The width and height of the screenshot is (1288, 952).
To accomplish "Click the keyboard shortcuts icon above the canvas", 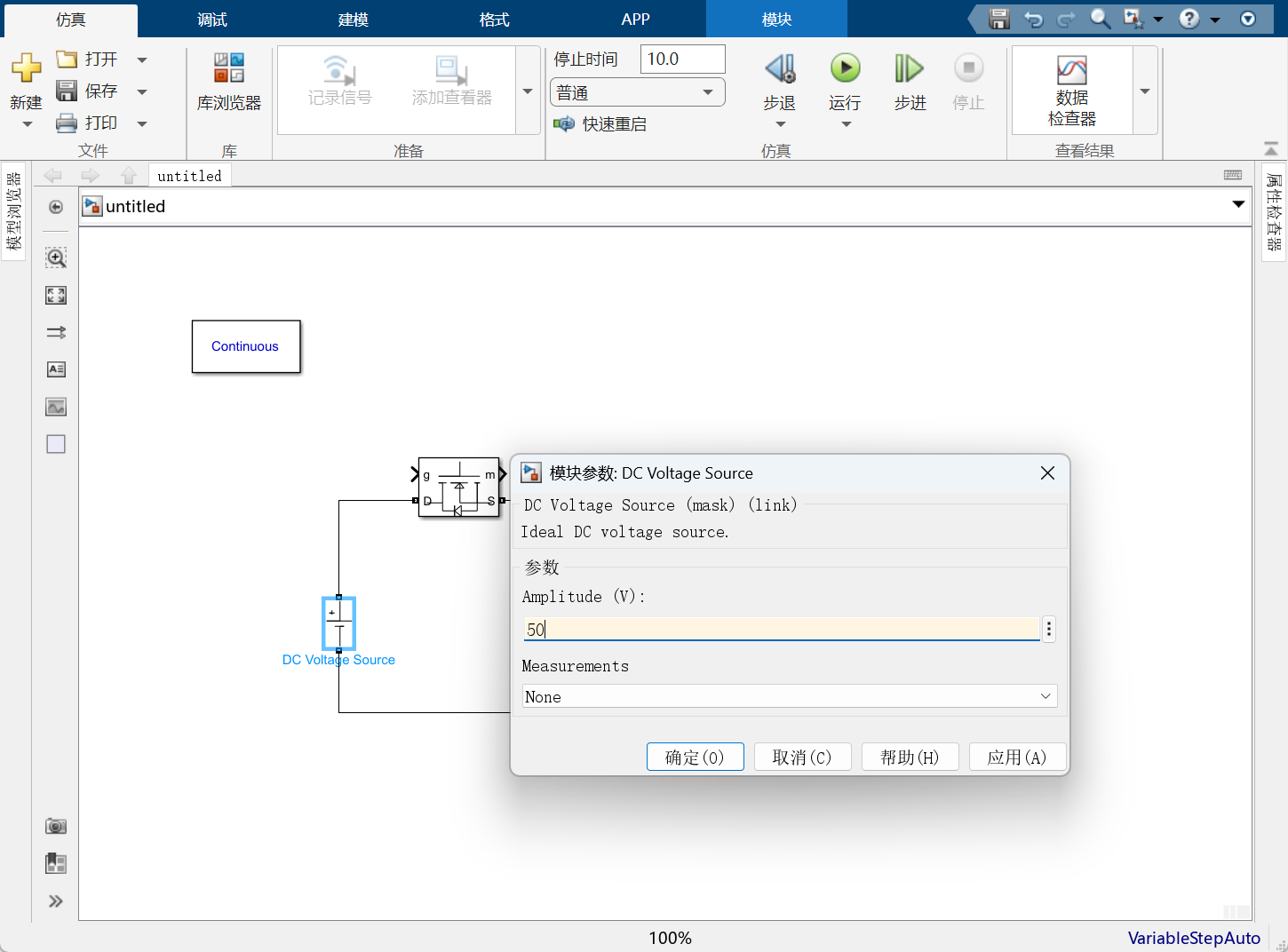I will [1233, 175].
